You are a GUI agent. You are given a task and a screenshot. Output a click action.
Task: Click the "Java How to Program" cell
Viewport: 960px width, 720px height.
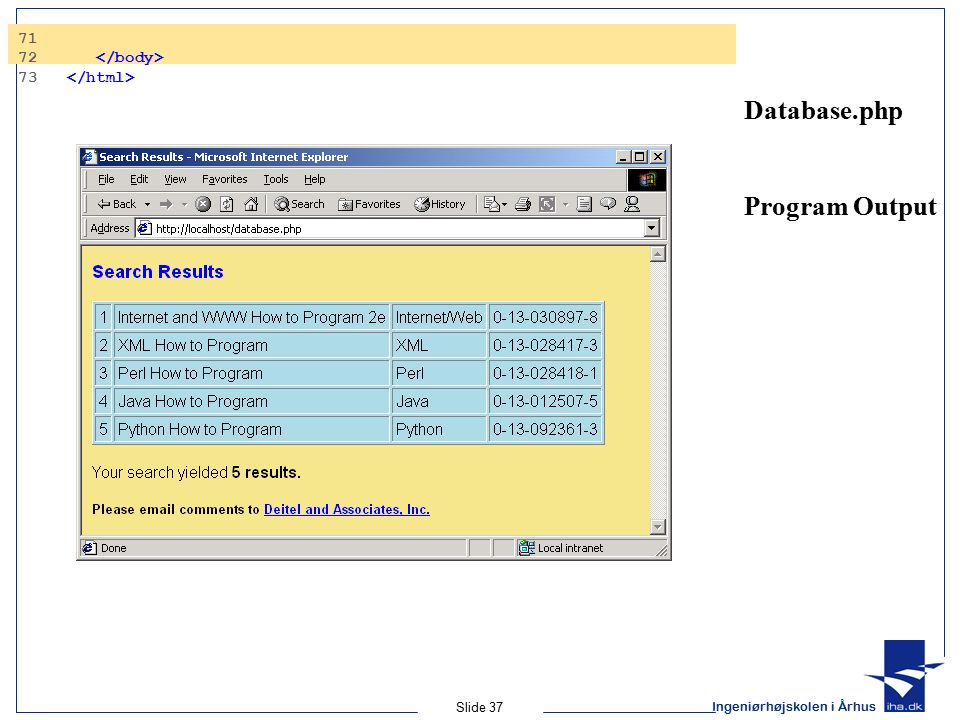tap(252, 402)
